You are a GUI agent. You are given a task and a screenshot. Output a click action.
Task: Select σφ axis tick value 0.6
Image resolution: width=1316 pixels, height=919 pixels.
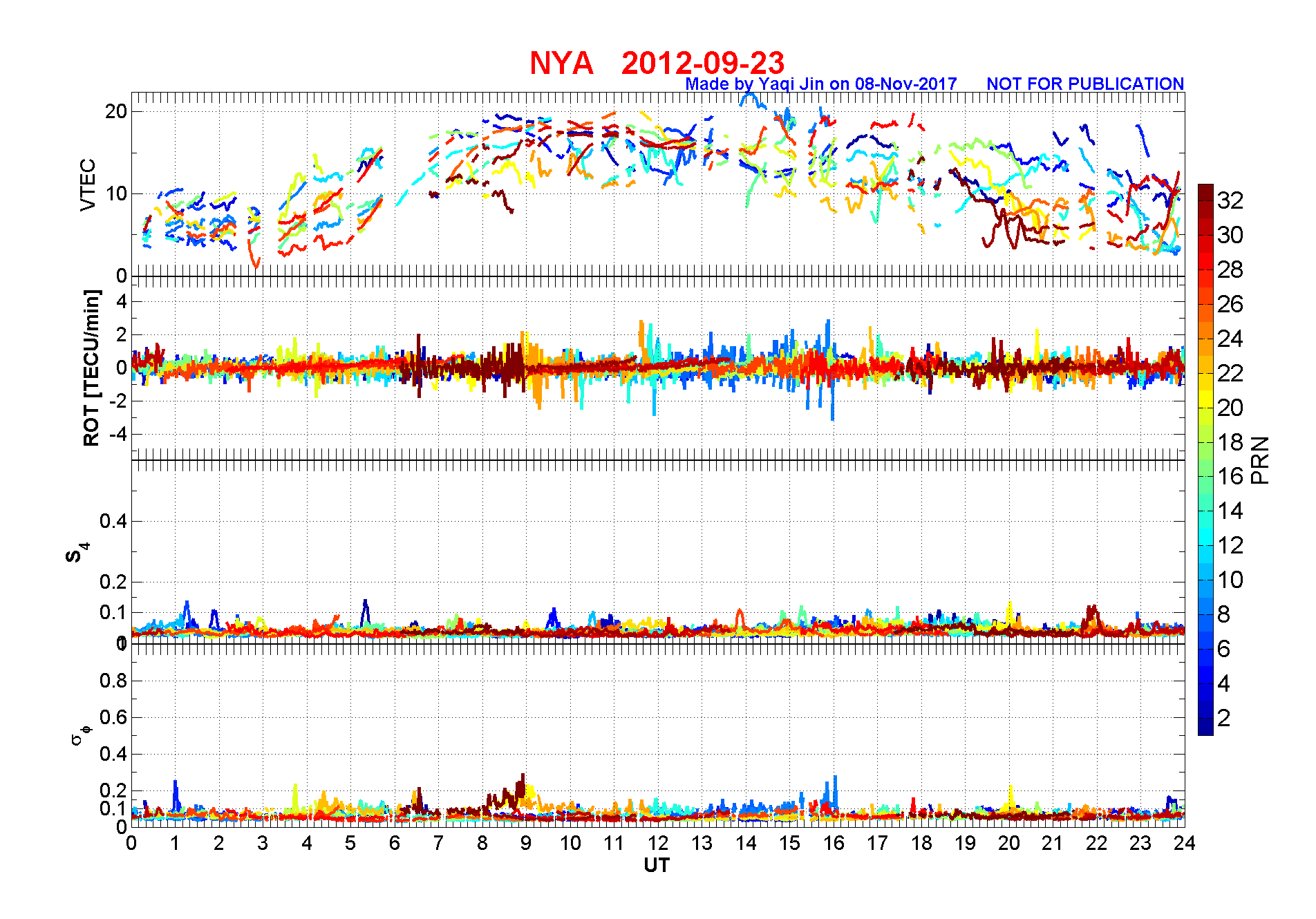coord(113,717)
